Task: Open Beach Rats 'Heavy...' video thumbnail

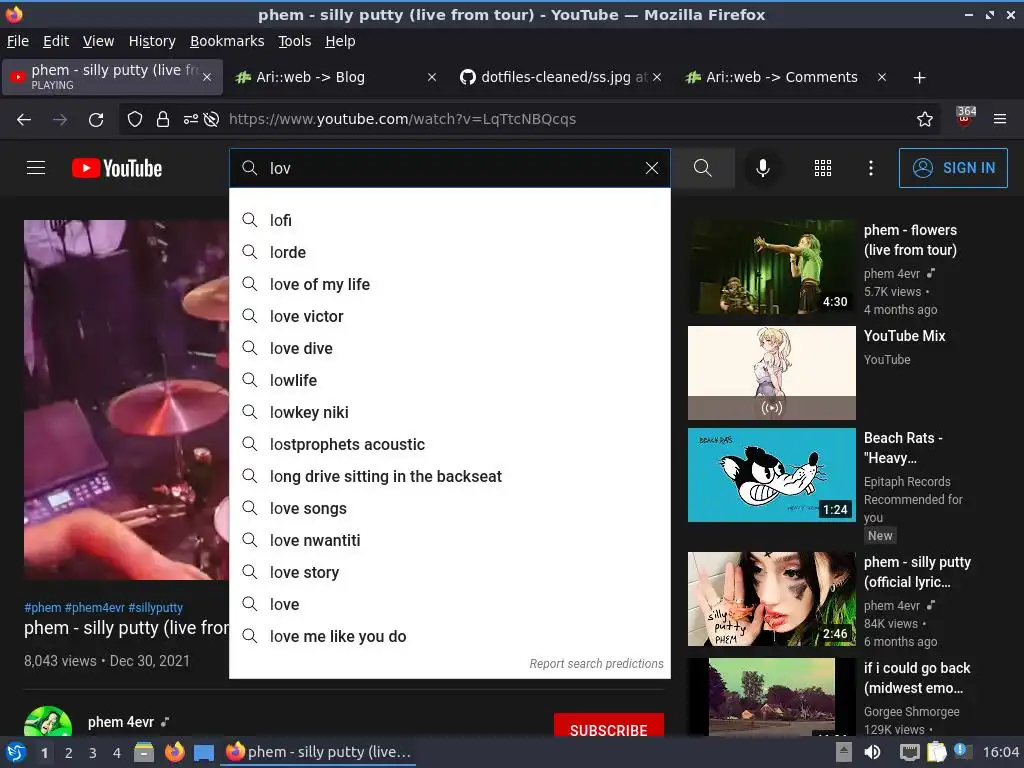Action: pyautogui.click(x=771, y=475)
